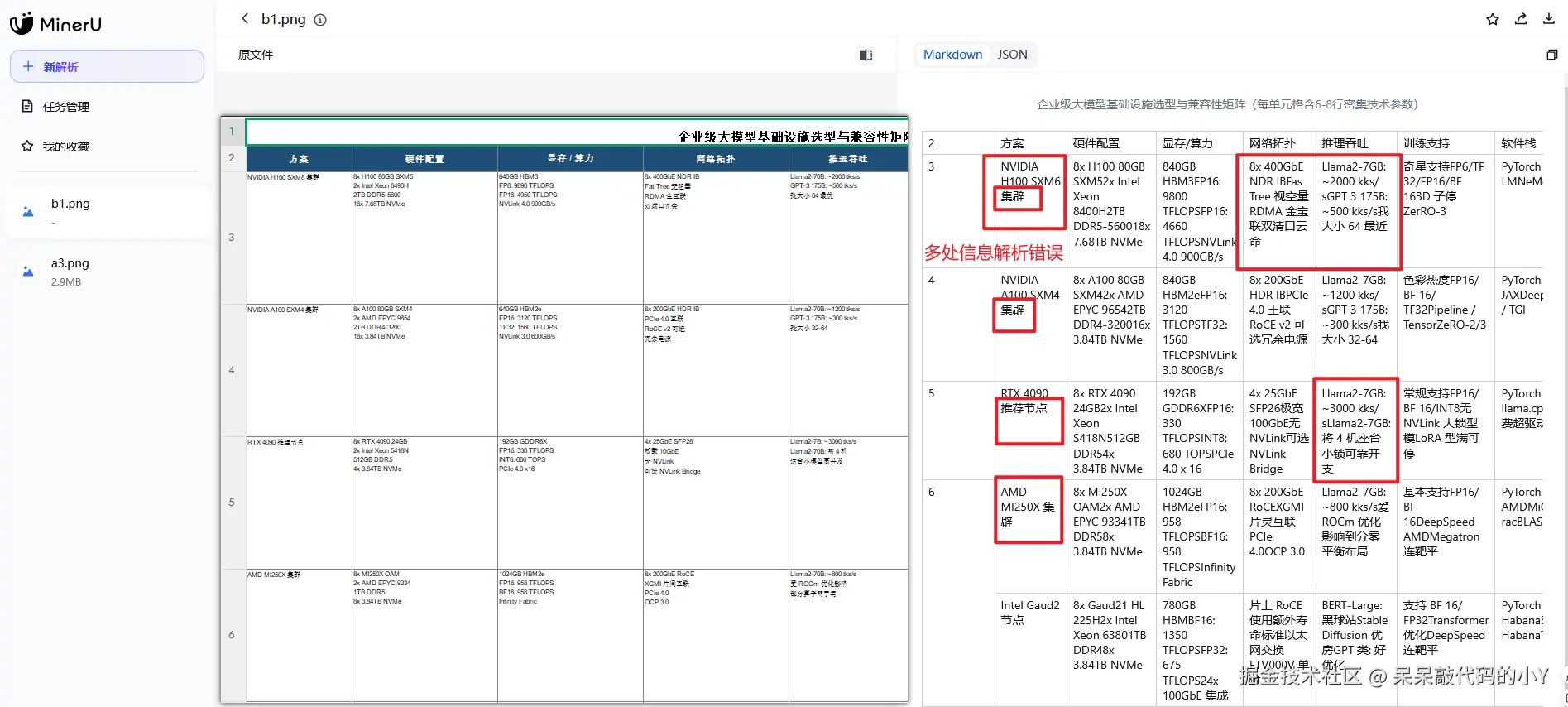Download the parsed result
The image size is (1568, 707).
point(1549,19)
